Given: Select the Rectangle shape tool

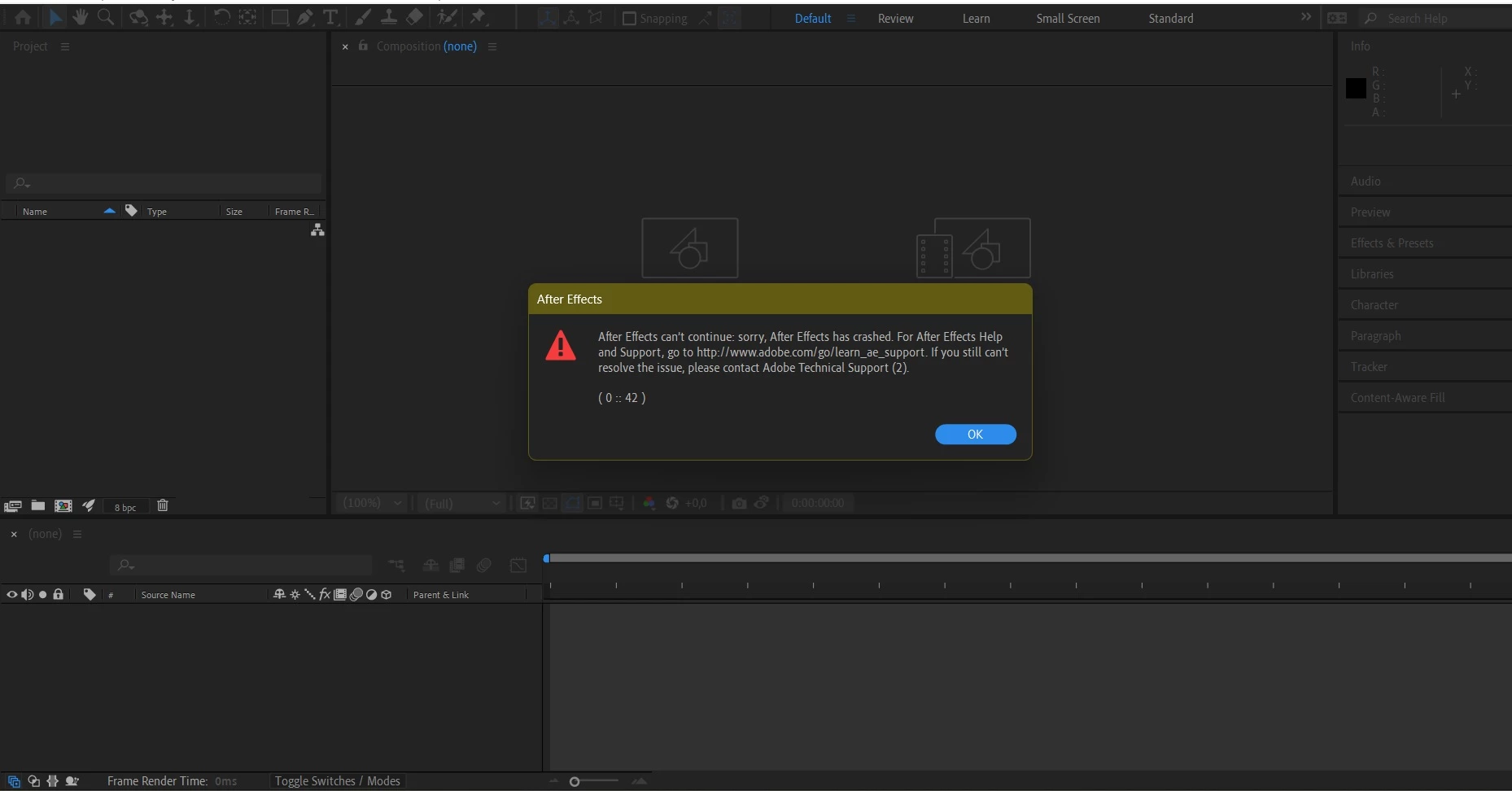Looking at the screenshot, I should tap(279, 17).
